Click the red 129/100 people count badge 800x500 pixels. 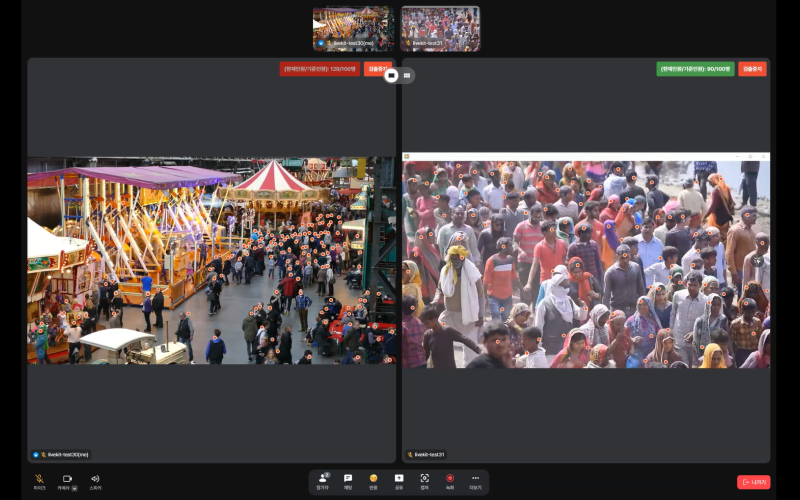[319, 69]
